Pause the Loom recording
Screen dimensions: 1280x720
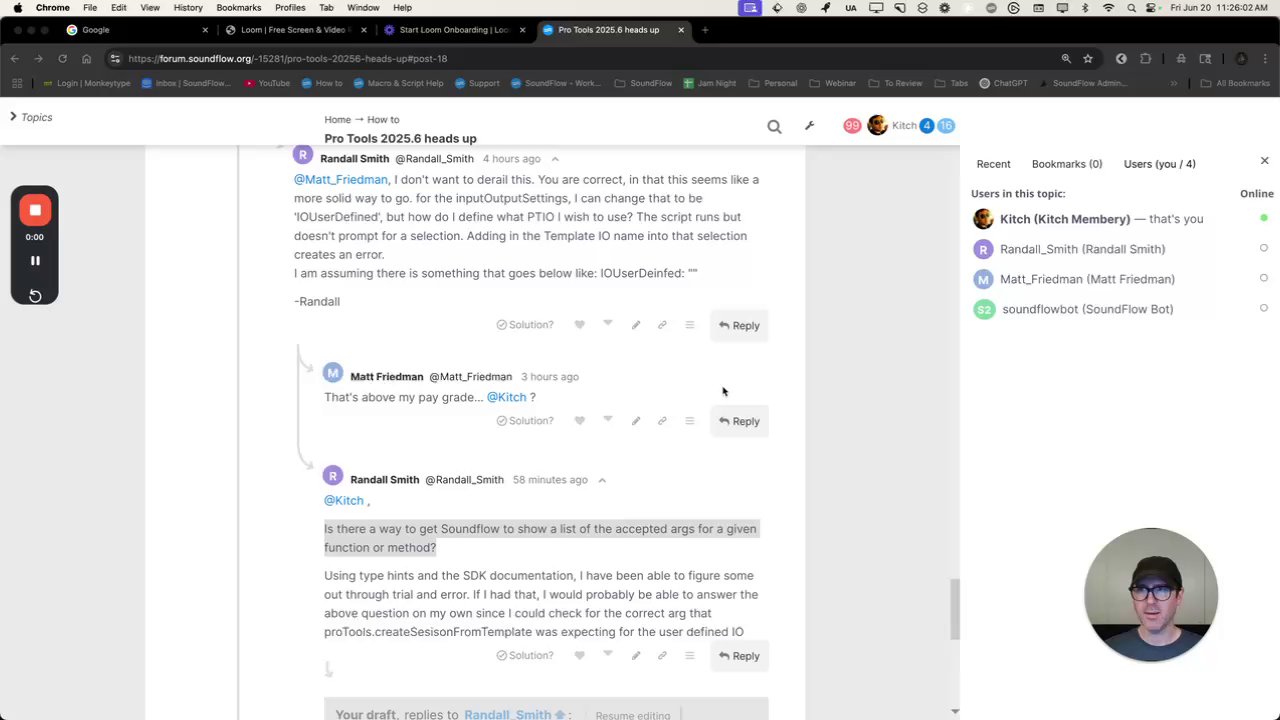pyautogui.click(x=35, y=261)
